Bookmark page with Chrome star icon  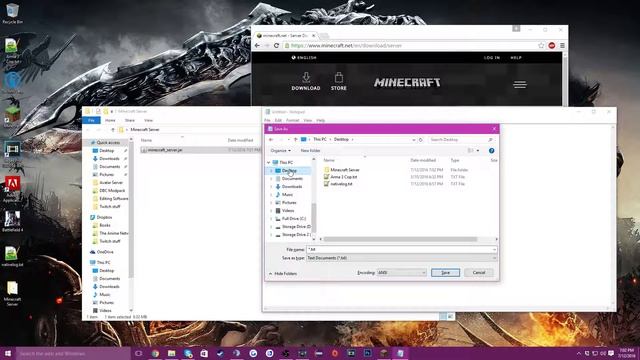coord(541,46)
